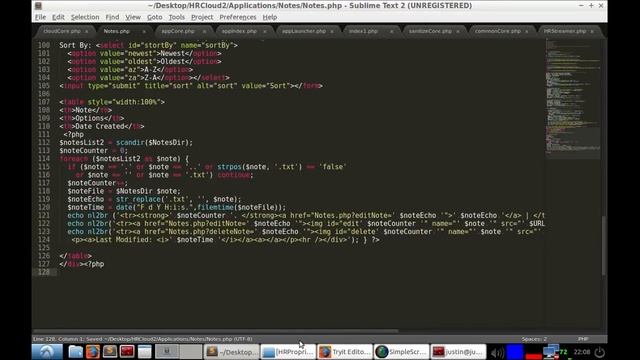
Task: Click the horizontal editor scrollbar
Action: point(216,331)
